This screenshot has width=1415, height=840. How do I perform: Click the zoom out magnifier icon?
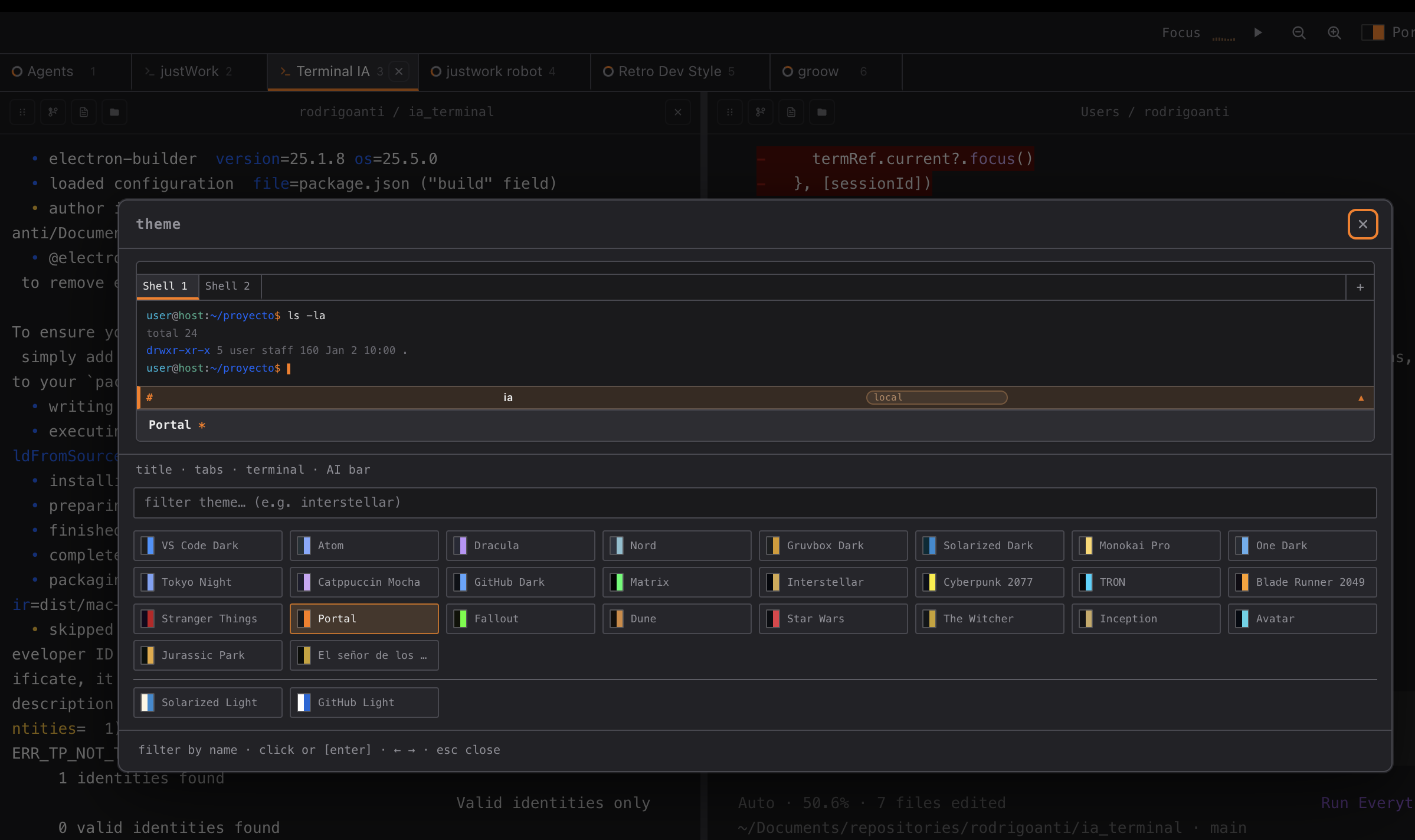1298,33
